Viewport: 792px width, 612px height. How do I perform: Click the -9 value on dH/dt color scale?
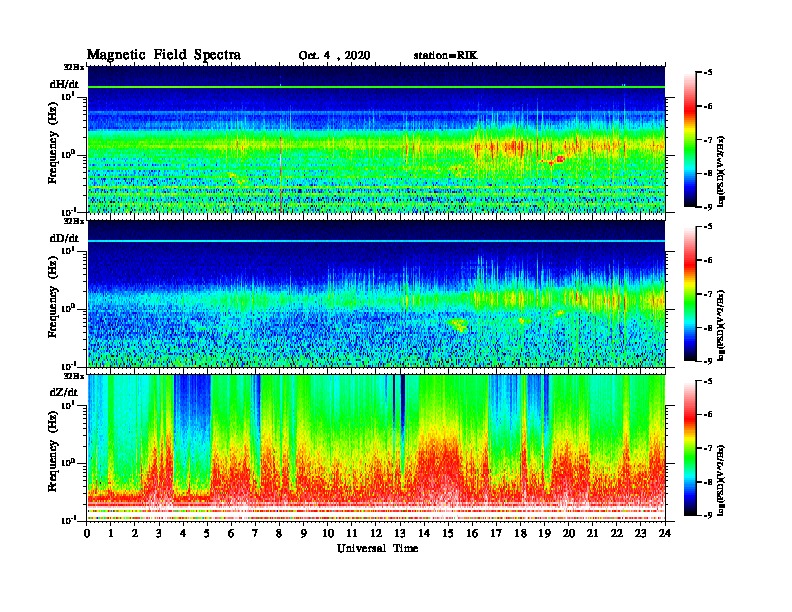pos(708,207)
